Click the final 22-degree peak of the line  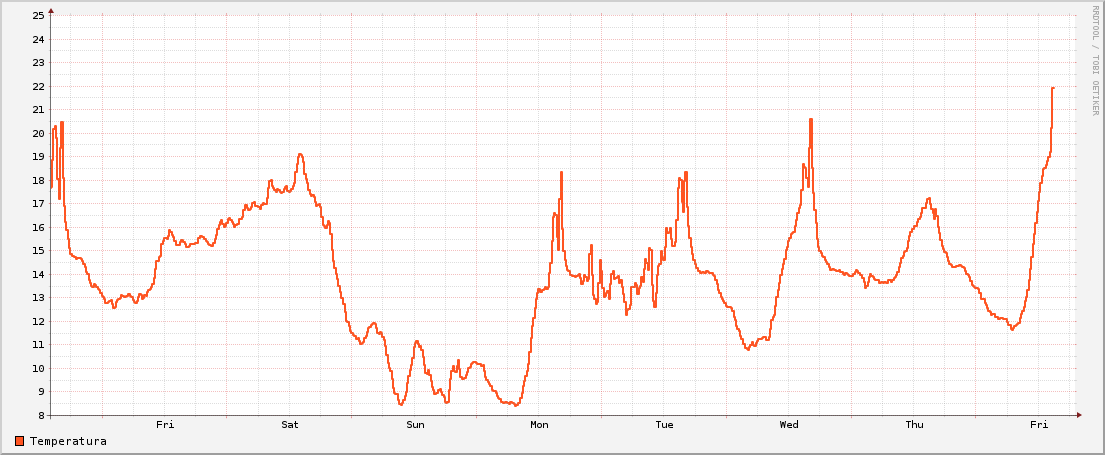tap(1052, 88)
